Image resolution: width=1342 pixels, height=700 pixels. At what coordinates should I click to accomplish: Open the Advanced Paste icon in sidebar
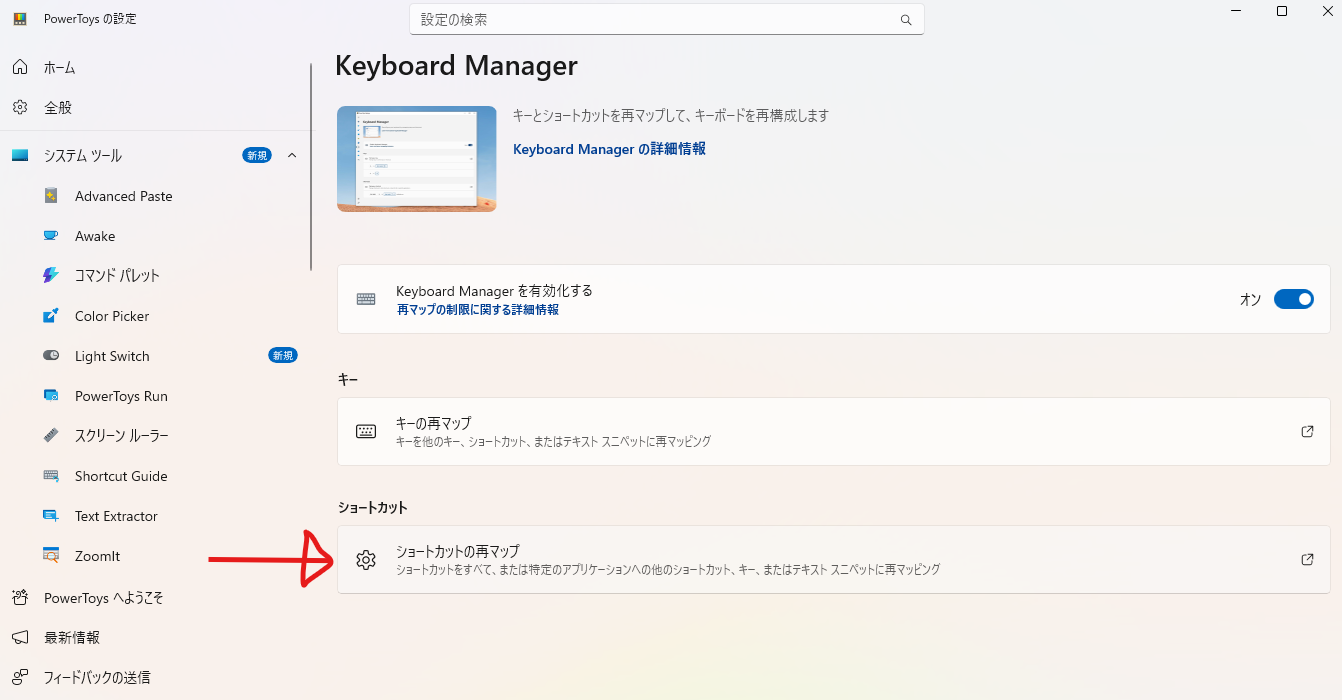click(x=51, y=196)
